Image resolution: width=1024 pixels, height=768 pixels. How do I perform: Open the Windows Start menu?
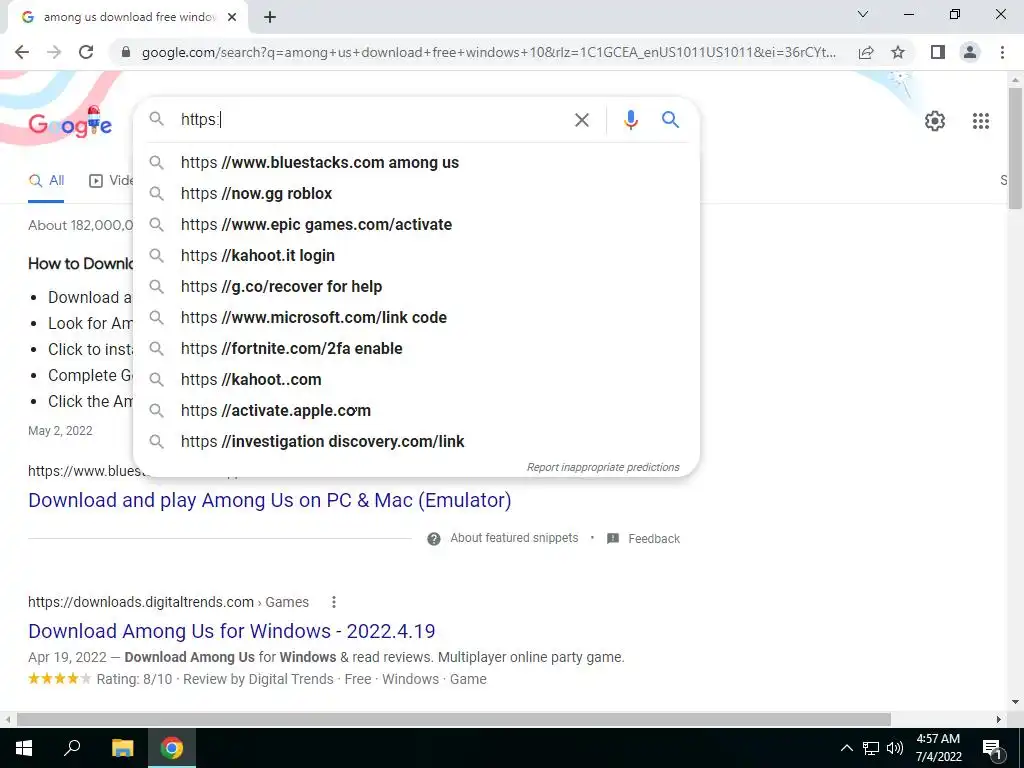(24, 748)
